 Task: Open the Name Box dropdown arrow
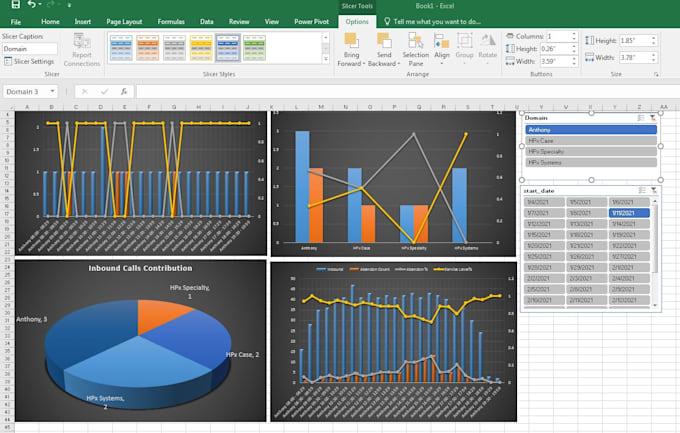(x=52, y=92)
